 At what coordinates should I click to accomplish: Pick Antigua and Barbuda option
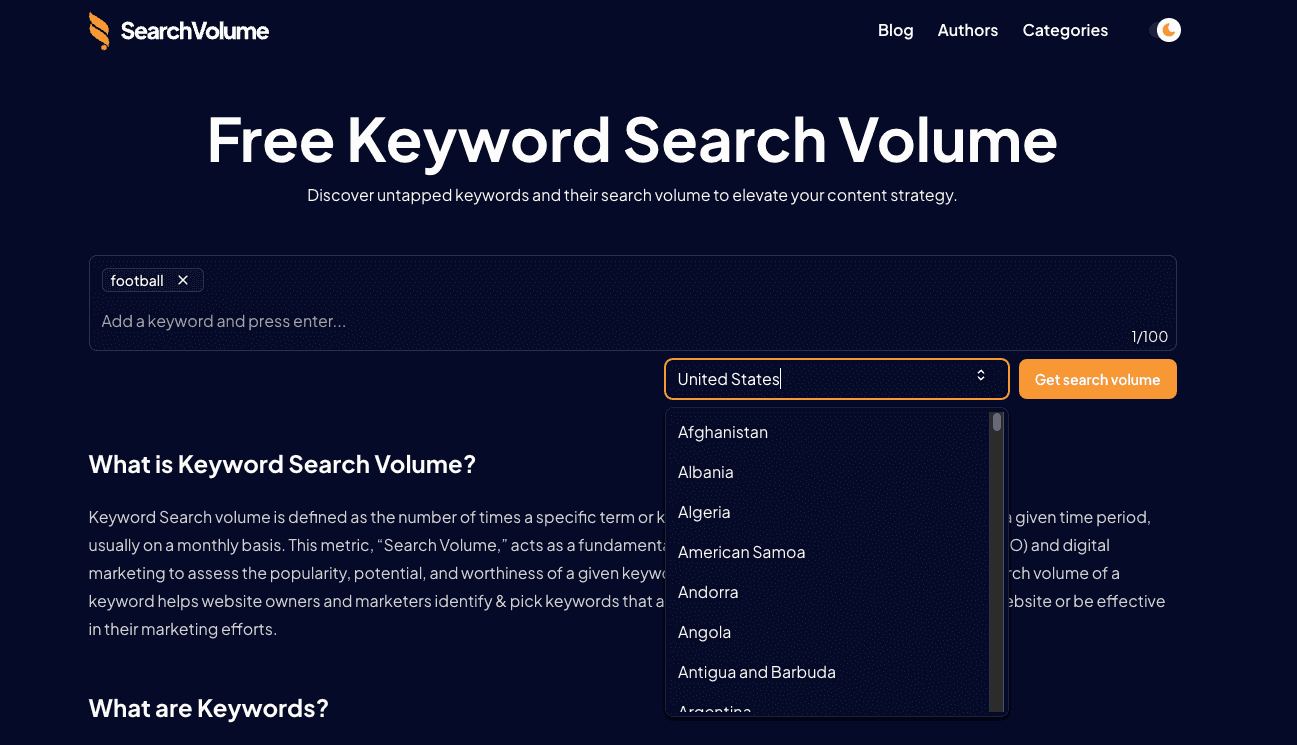827,672
